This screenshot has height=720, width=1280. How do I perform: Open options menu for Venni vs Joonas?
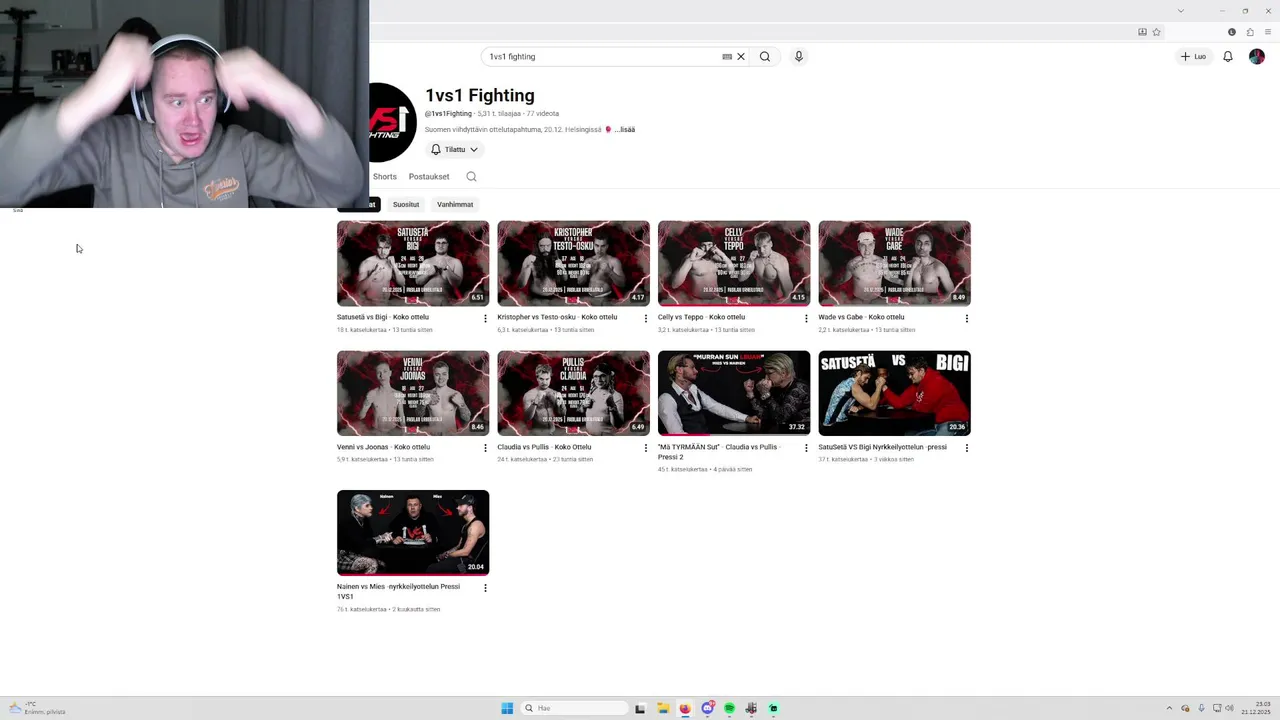485,448
